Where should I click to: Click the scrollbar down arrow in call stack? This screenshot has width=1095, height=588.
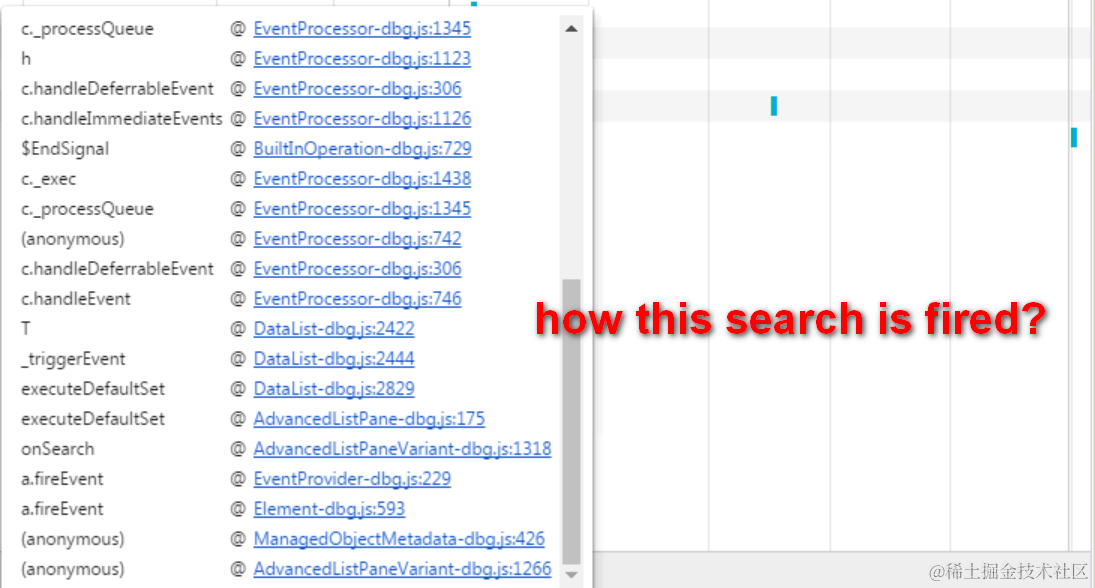click(x=571, y=575)
